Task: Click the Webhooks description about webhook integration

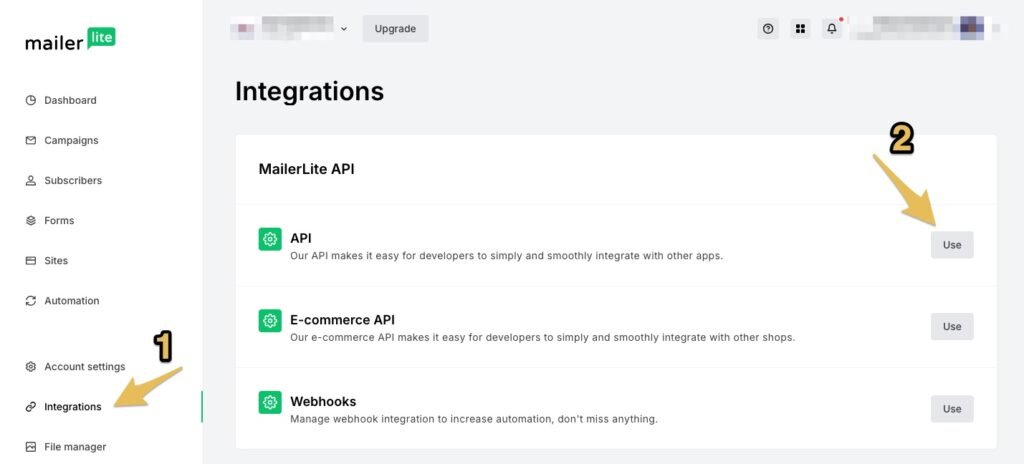Action: pyautogui.click(x=473, y=419)
